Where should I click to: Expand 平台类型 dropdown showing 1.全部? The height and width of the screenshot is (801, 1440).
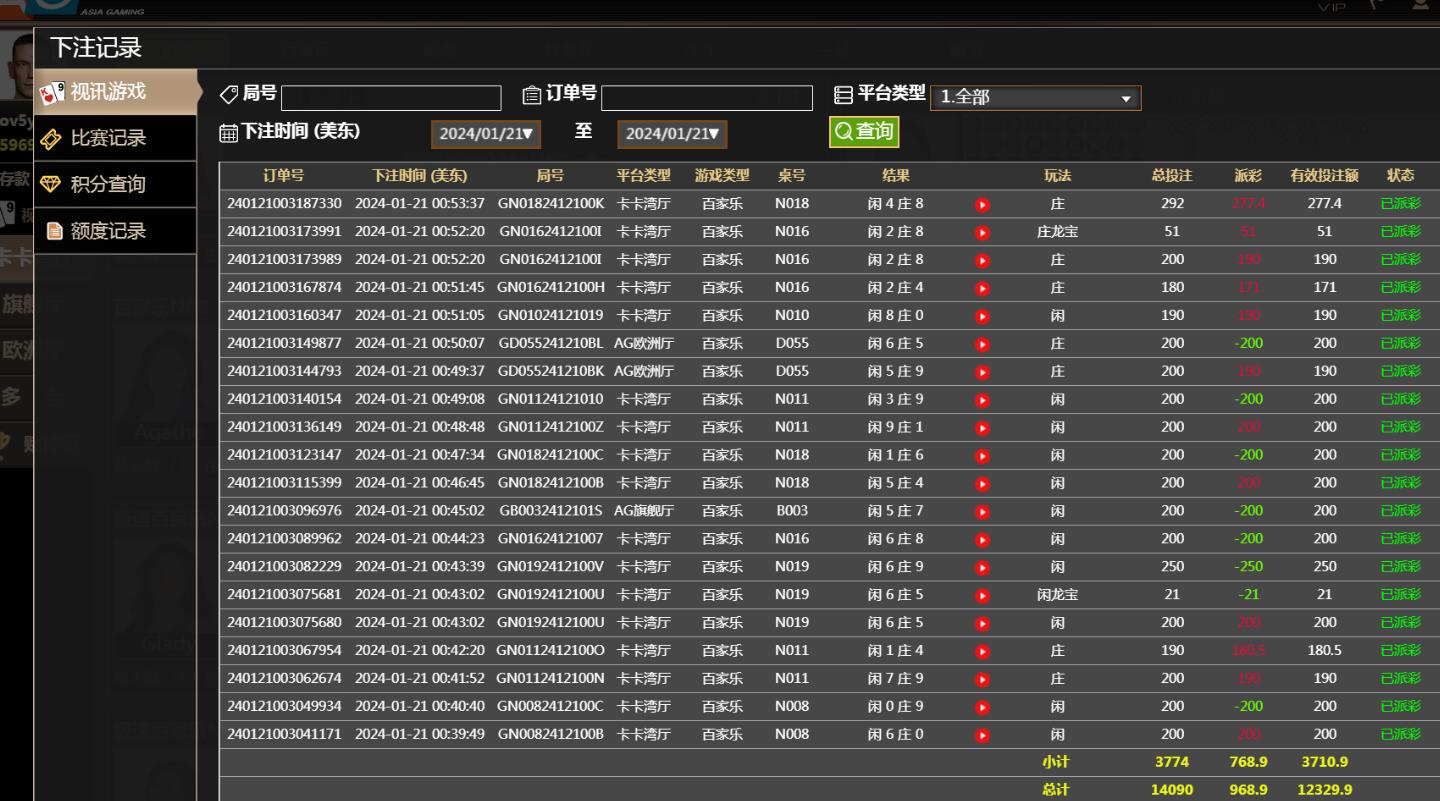1035,97
